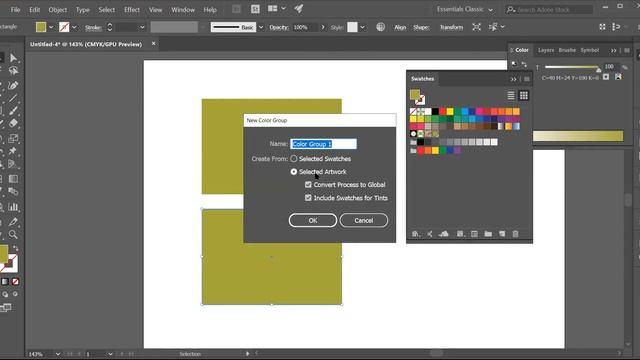The width and height of the screenshot is (640, 360).
Task: Click the Stroke label link
Action: [x=93, y=28]
